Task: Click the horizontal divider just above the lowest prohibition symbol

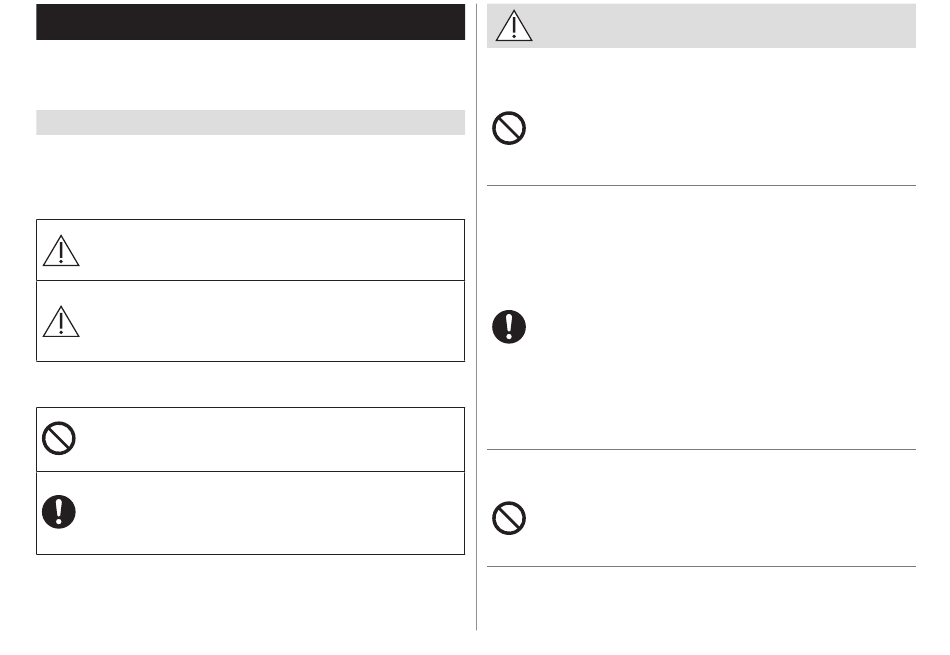Action: coord(702,450)
